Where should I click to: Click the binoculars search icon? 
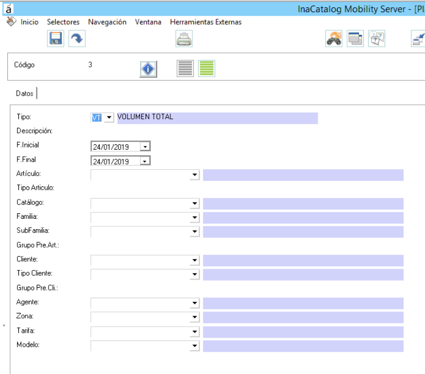point(334,39)
